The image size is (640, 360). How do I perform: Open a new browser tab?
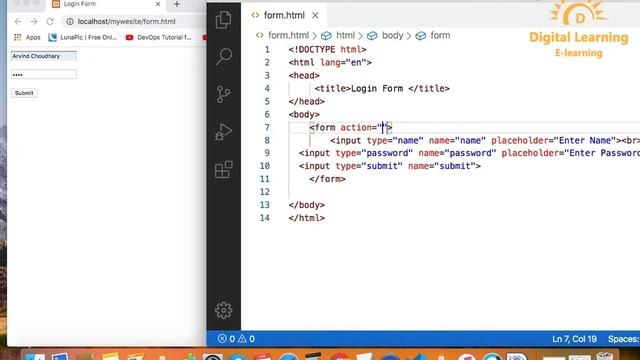tap(177, 4)
